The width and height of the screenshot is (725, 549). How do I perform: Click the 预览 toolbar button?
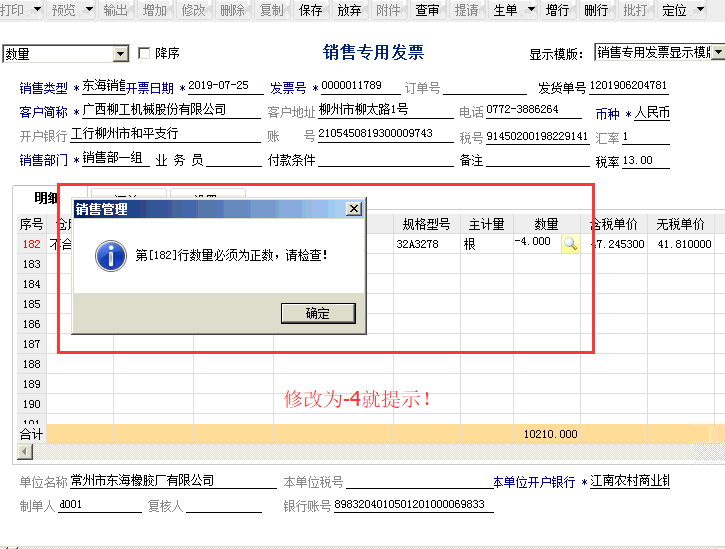pyautogui.click(x=64, y=10)
